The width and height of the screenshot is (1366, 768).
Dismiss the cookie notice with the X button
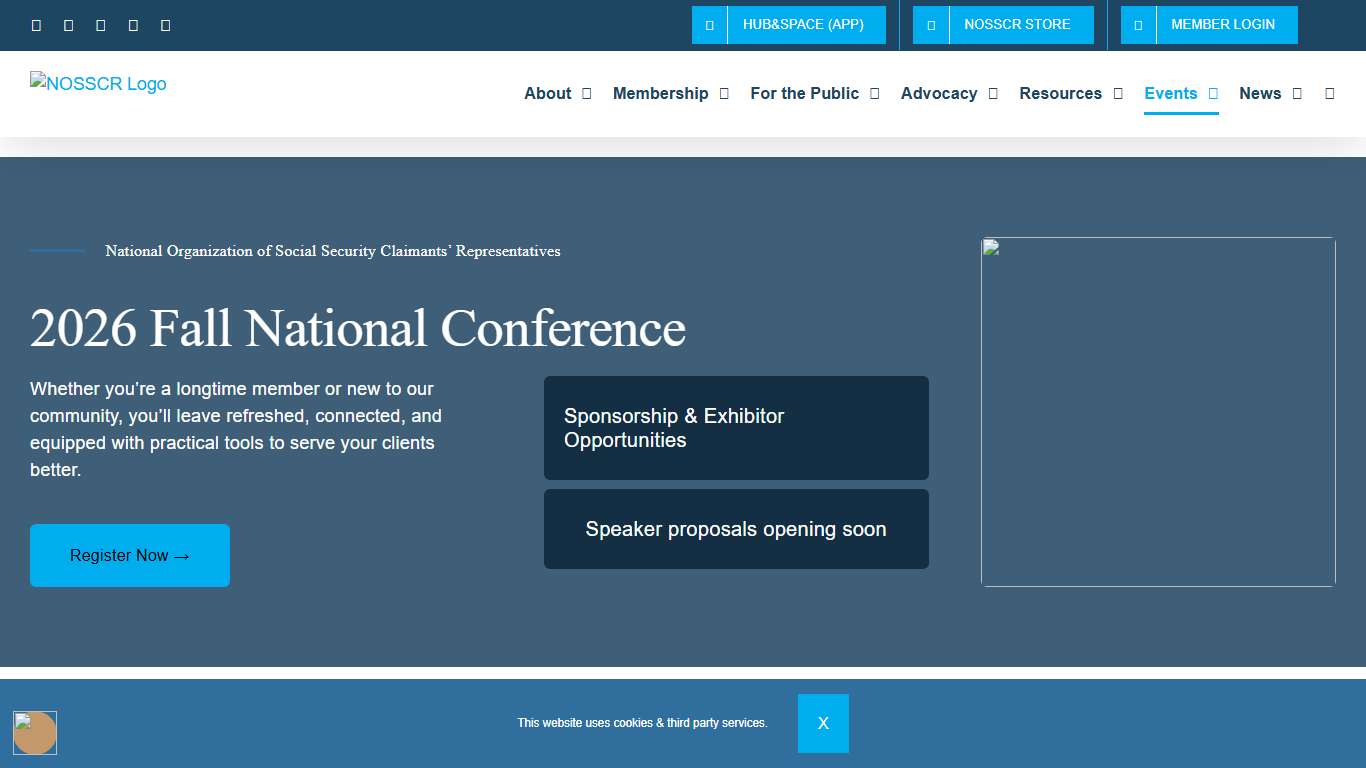click(x=823, y=723)
